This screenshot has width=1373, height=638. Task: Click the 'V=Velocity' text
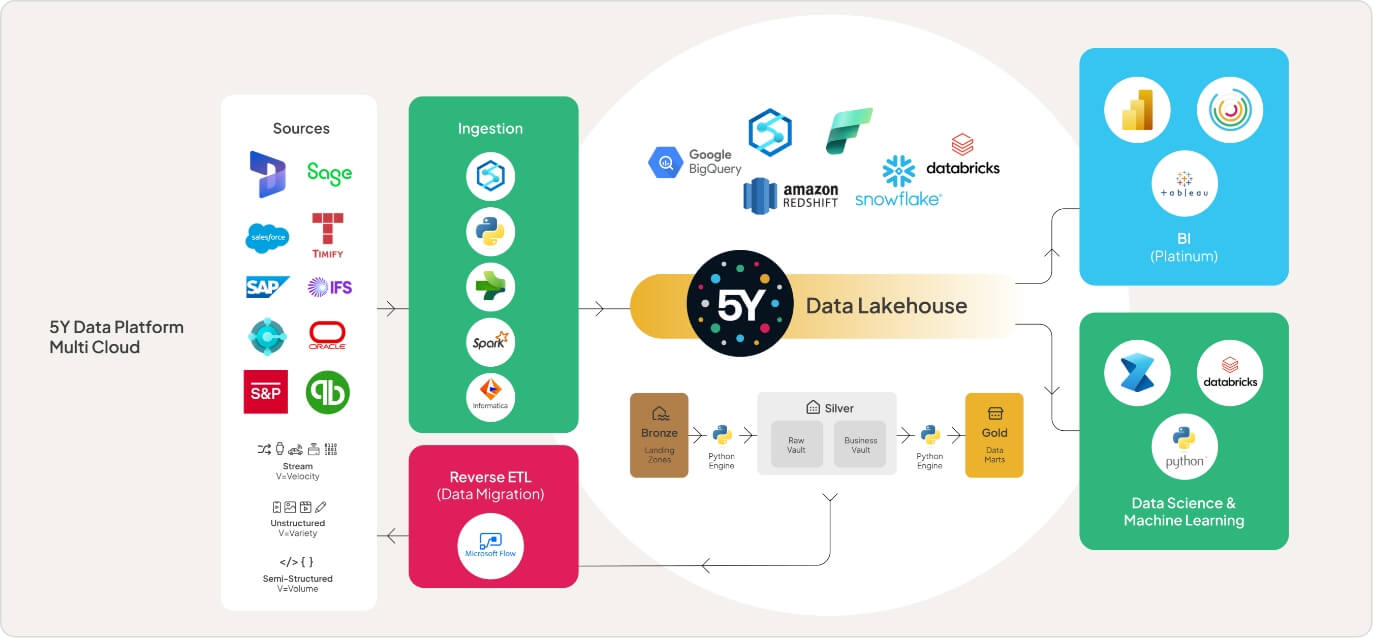(298, 476)
